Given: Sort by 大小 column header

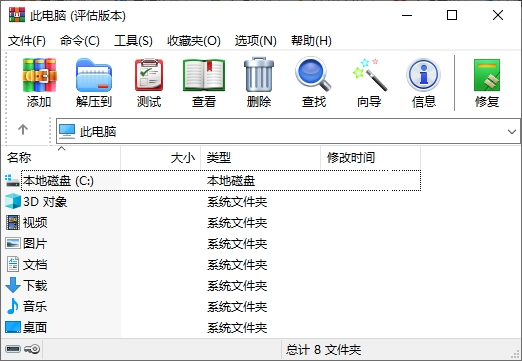Looking at the screenshot, I should [161, 157].
